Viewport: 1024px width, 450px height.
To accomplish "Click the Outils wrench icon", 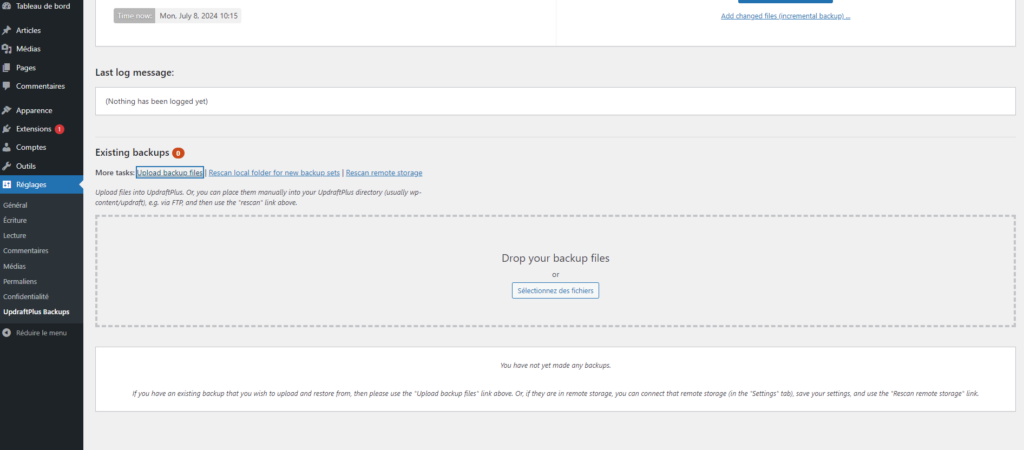I will [x=7, y=166].
